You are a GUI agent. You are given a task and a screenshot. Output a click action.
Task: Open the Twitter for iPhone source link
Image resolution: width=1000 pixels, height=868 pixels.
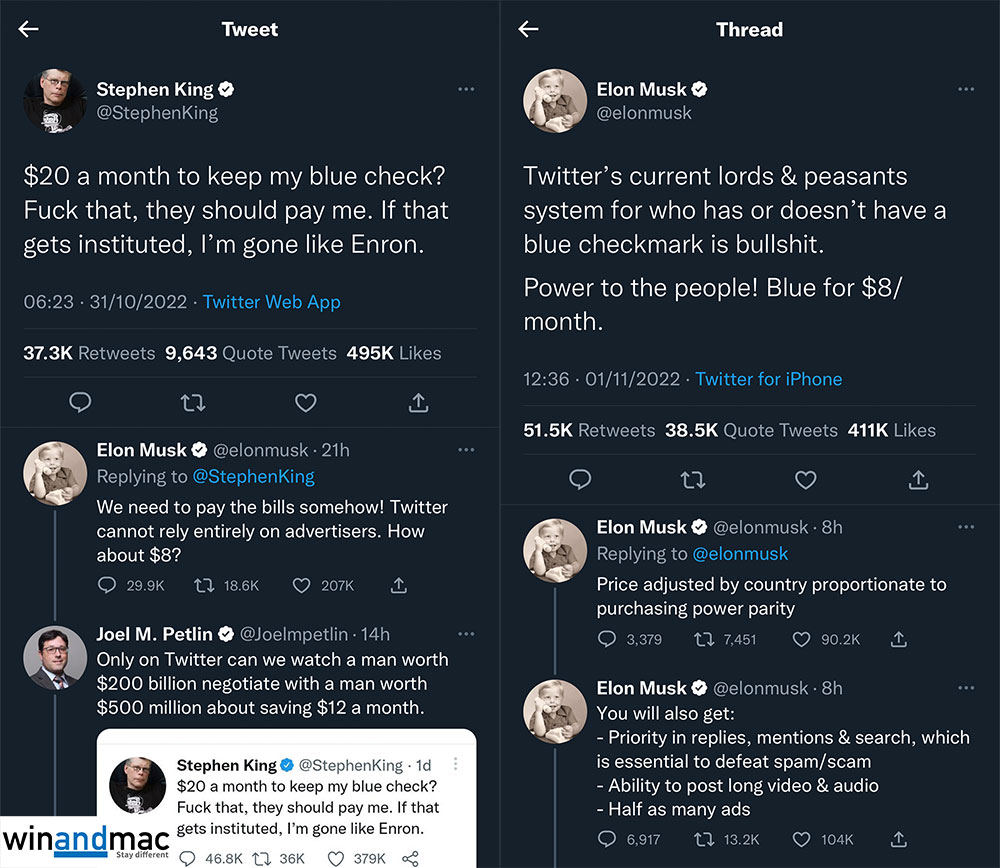pos(768,379)
